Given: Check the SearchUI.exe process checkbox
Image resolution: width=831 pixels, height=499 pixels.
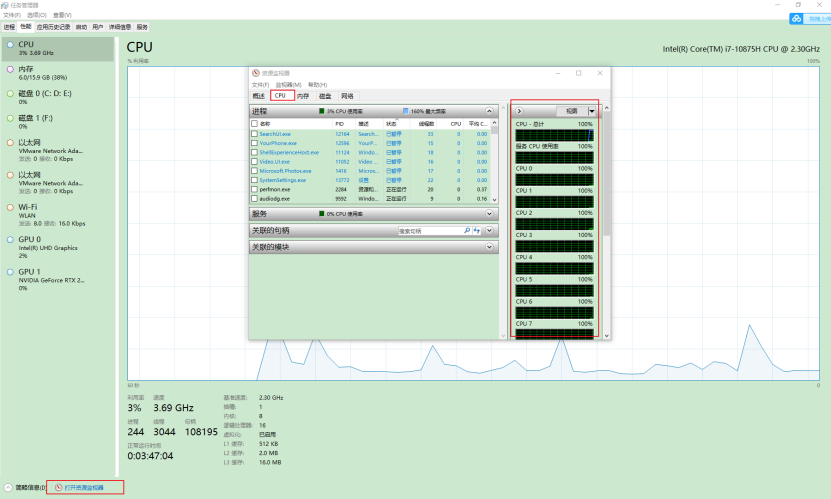Looking at the screenshot, I should tap(254, 134).
